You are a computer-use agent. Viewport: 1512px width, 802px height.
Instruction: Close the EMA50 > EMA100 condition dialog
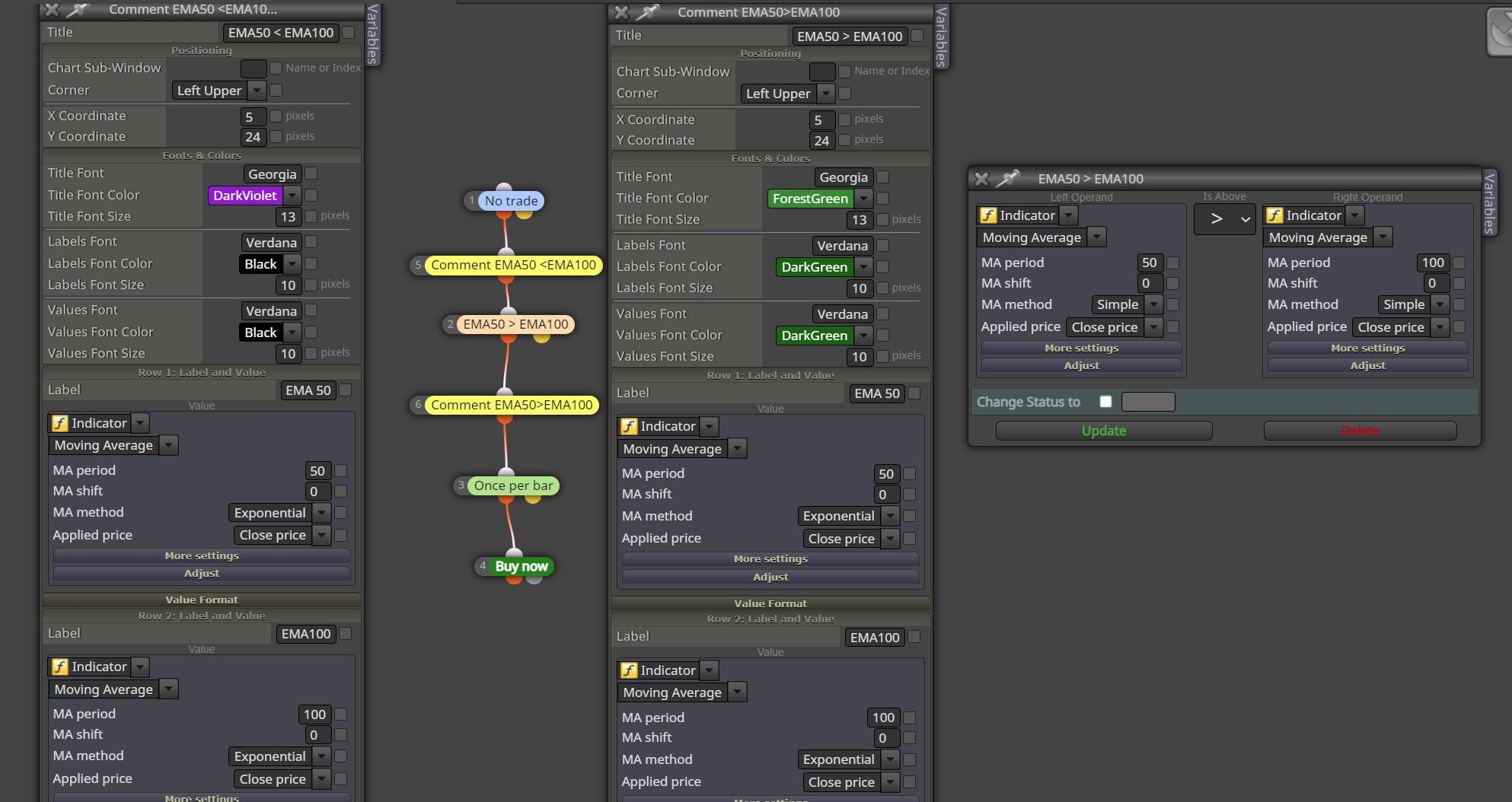[982, 179]
